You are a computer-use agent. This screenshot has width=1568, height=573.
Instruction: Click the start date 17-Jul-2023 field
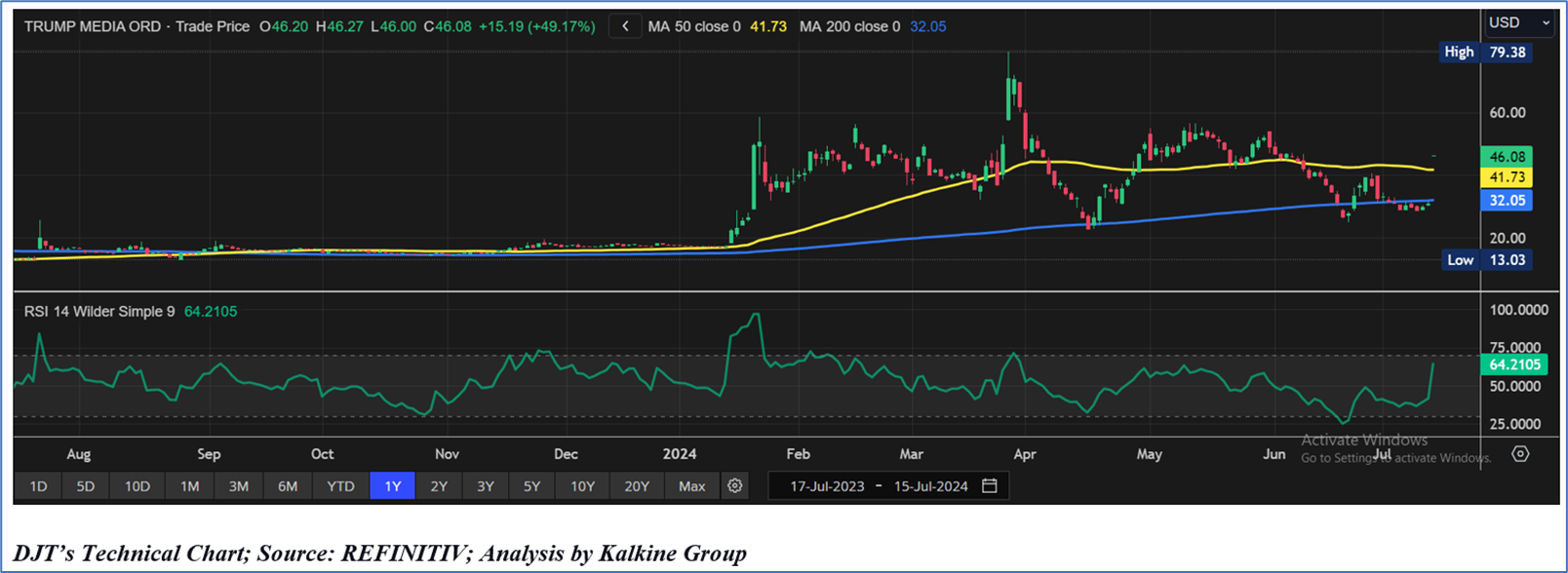point(827,485)
